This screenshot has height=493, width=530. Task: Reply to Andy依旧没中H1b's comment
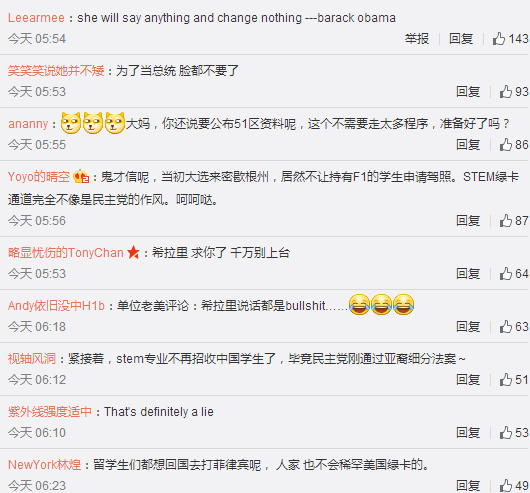[x=468, y=327]
